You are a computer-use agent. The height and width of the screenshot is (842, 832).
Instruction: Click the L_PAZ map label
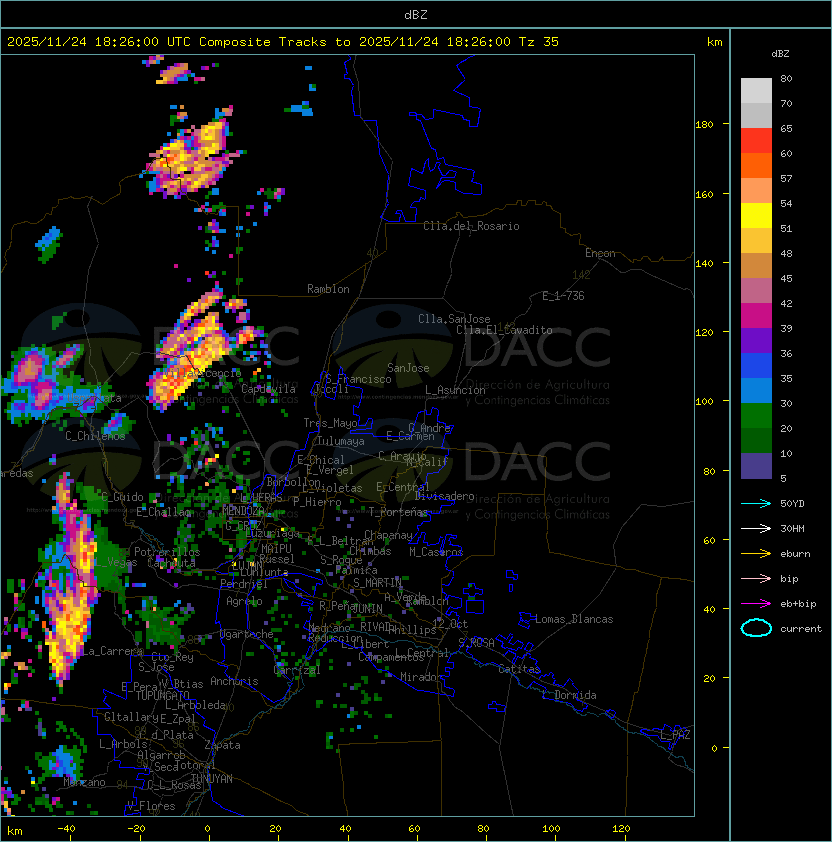(675, 735)
